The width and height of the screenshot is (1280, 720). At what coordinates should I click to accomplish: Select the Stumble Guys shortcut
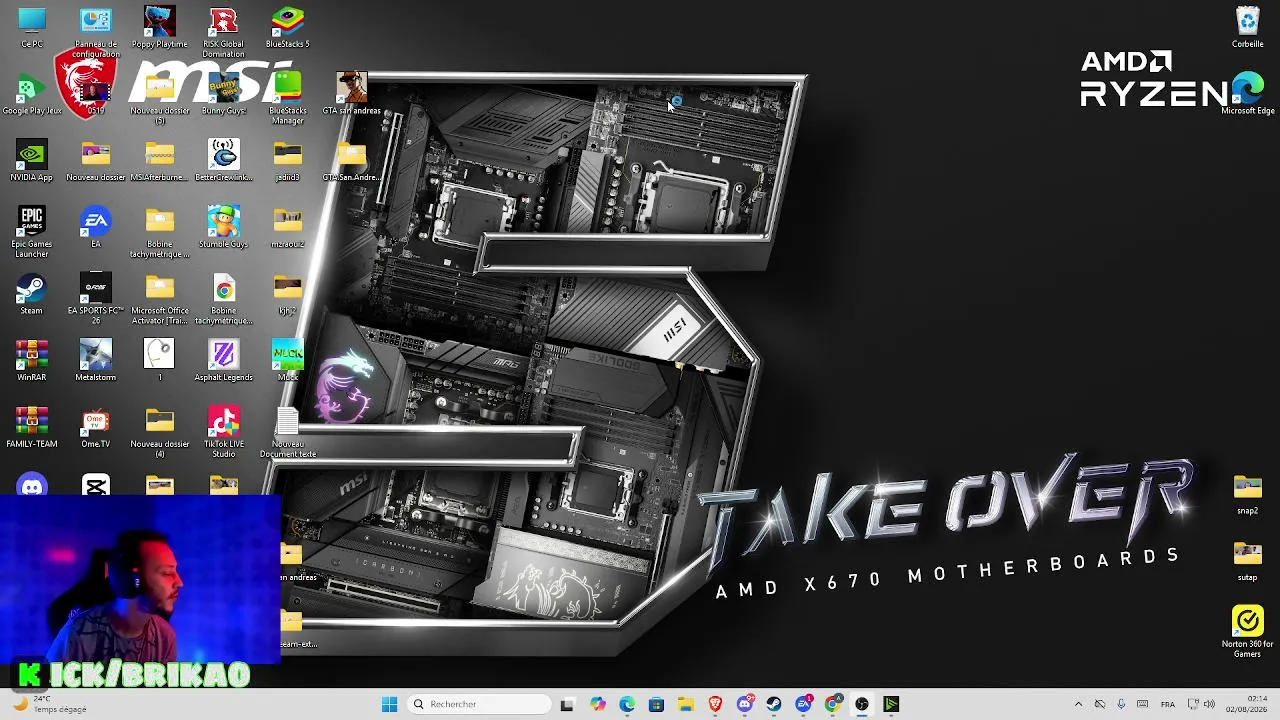click(223, 227)
